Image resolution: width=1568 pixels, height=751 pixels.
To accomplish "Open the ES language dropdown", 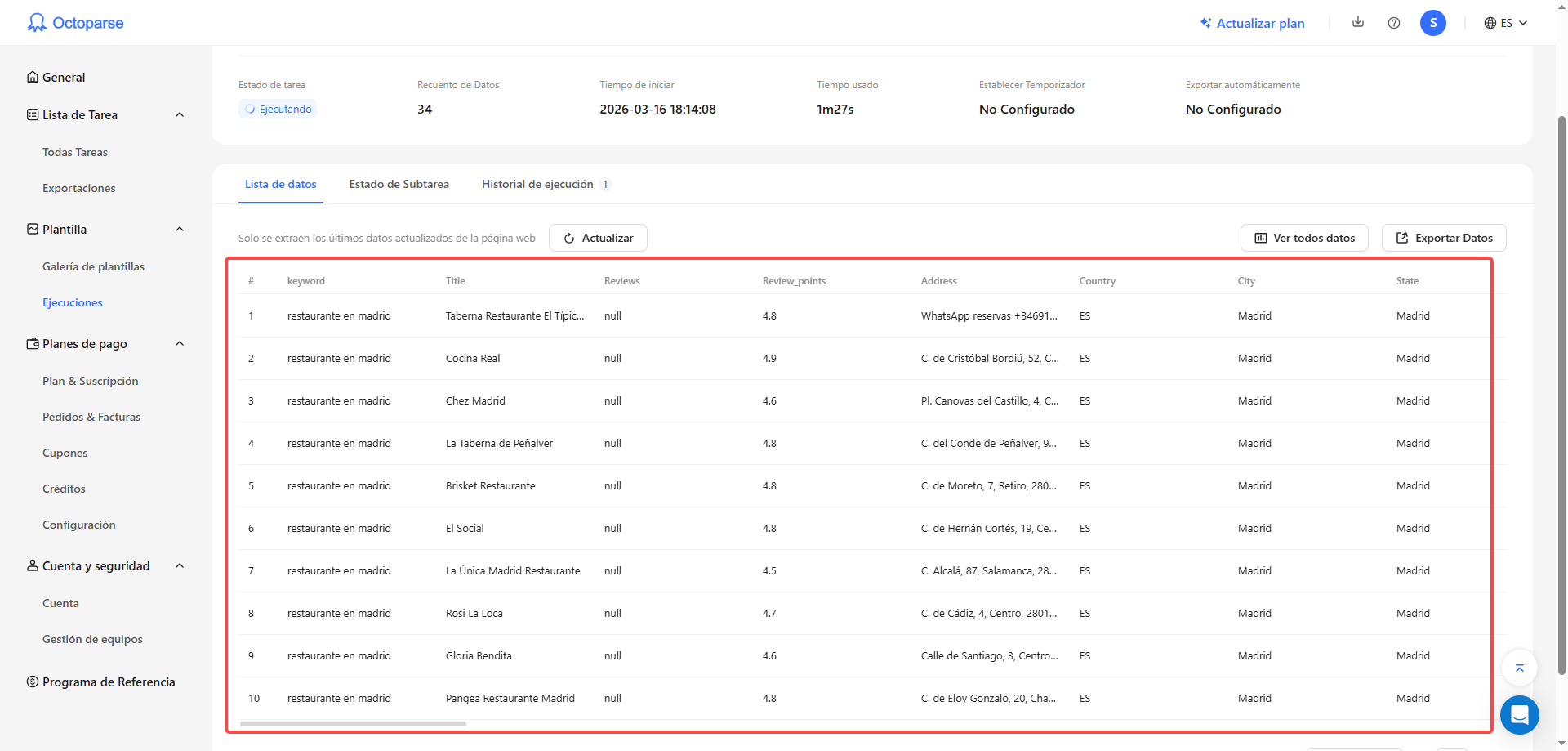I will (1505, 23).
